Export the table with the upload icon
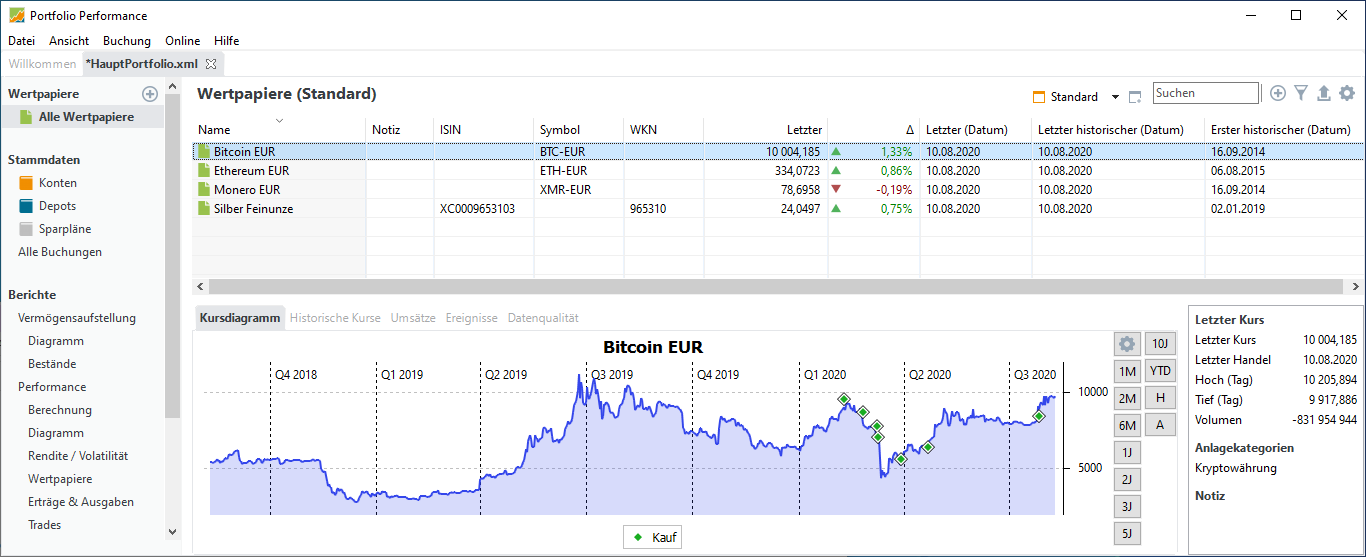Image resolution: width=1366 pixels, height=557 pixels. 1324,93
